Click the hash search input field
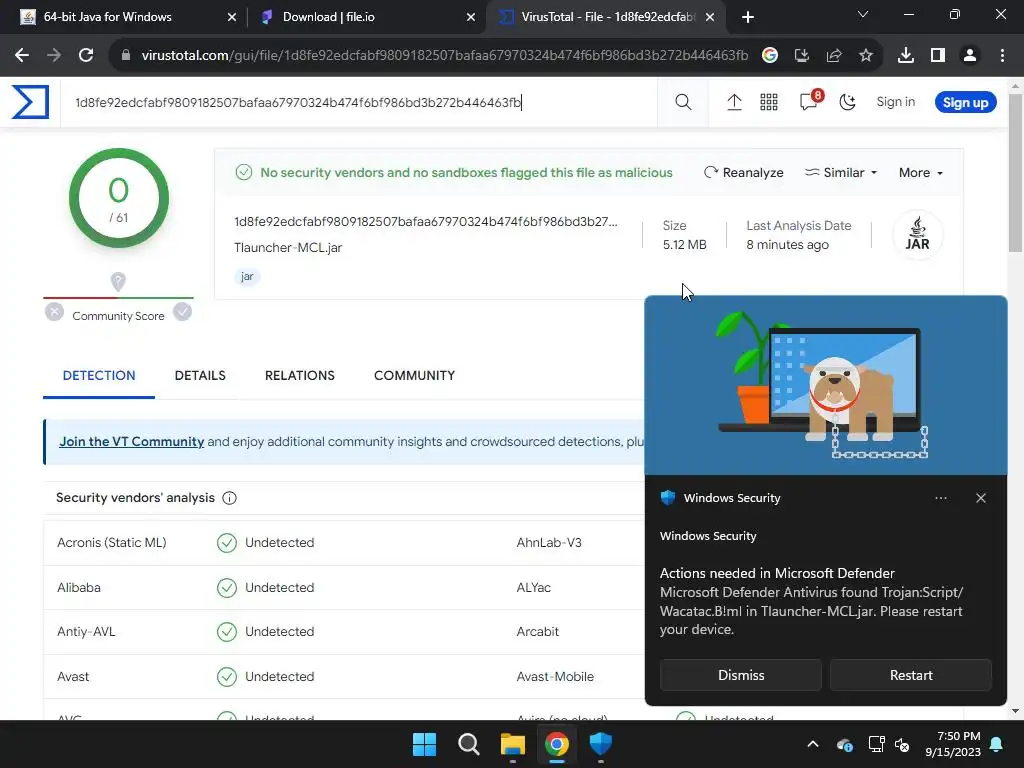 (359, 103)
